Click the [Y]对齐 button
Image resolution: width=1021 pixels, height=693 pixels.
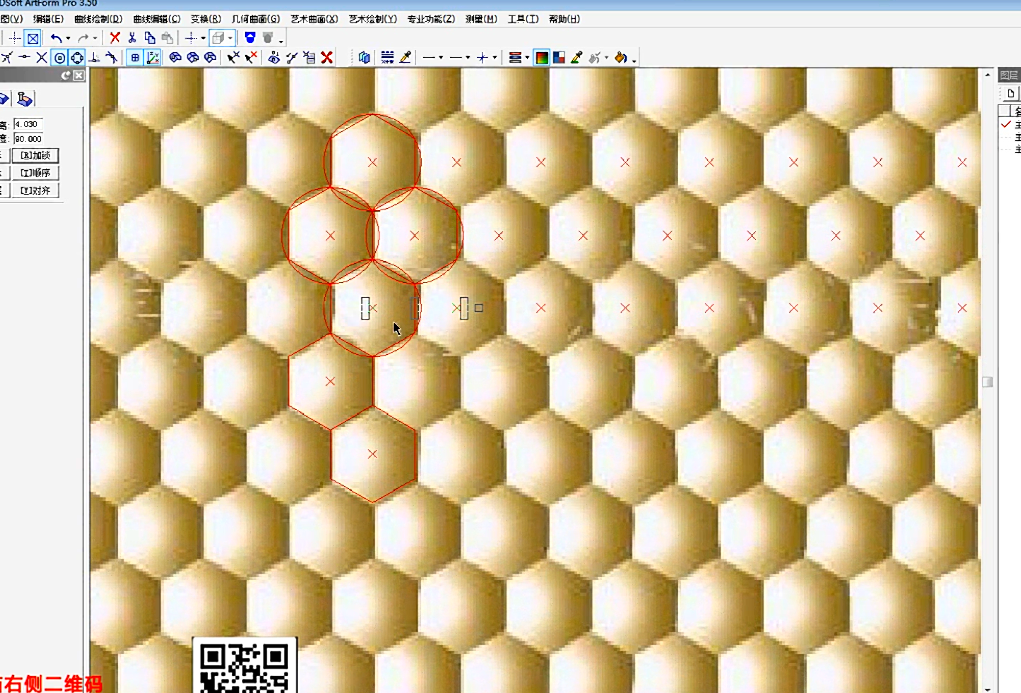point(35,191)
